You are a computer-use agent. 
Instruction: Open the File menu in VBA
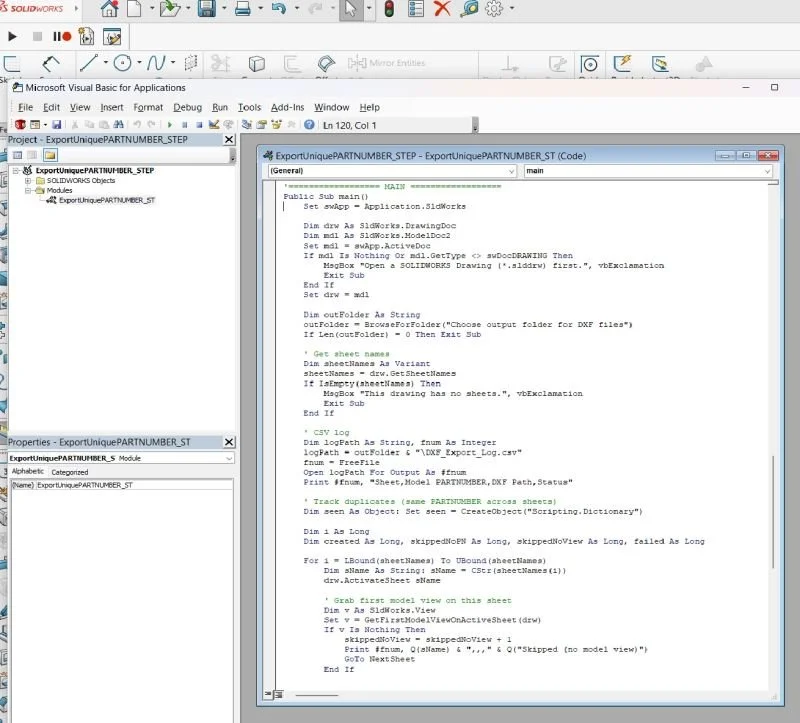[x=26, y=107]
